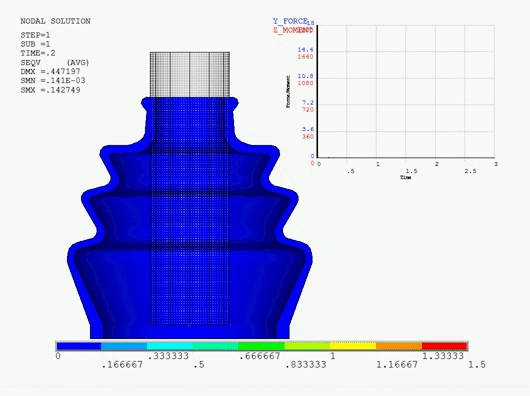Click the dark blue legend band

click(x=79, y=346)
